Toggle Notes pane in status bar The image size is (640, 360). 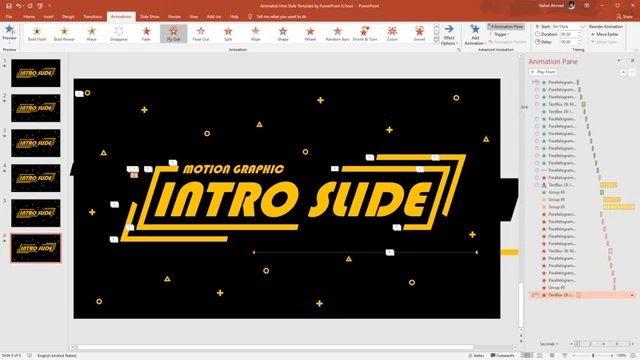pyautogui.click(x=477, y=356)
